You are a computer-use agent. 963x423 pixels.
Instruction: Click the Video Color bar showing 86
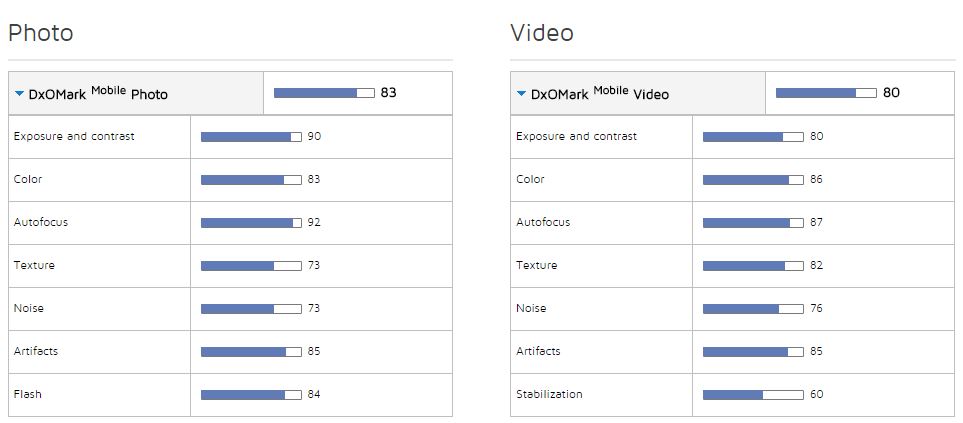click(753, 180)
